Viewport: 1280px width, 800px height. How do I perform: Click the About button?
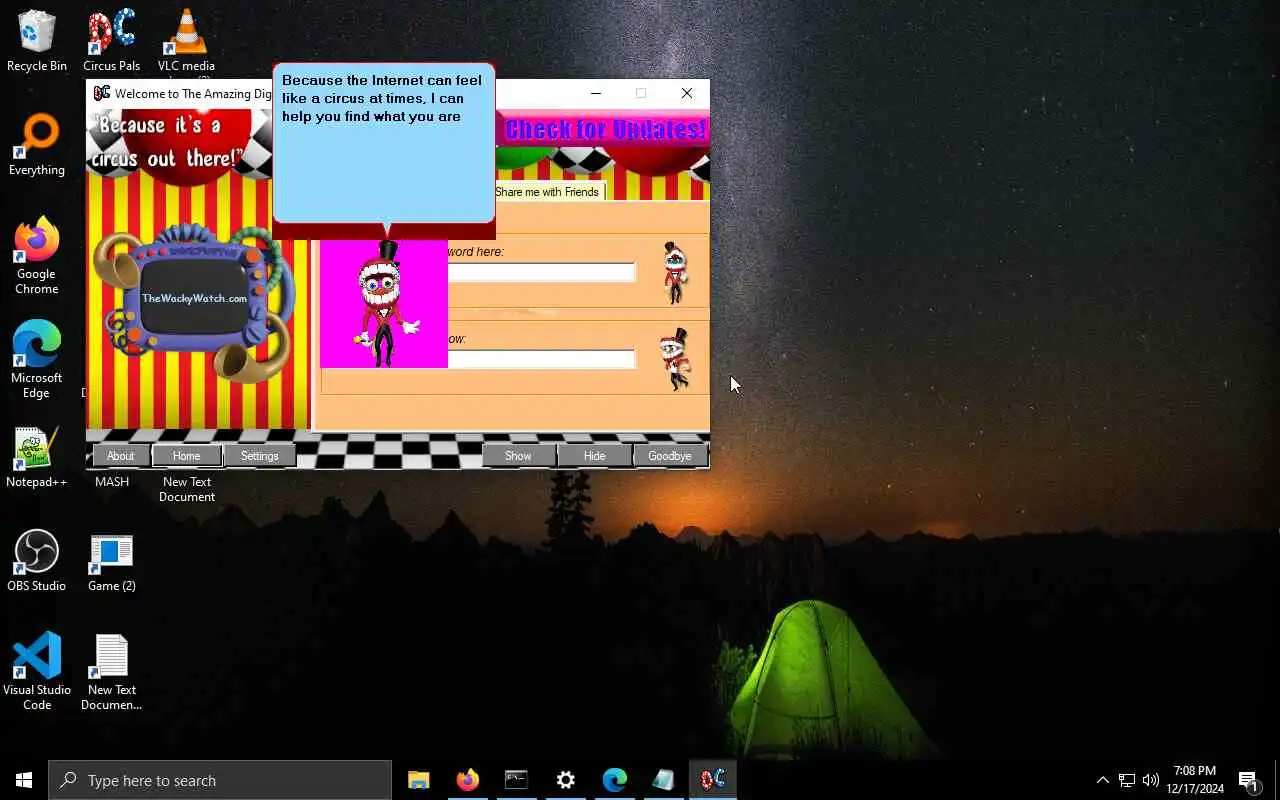click(x=120, y=456)
